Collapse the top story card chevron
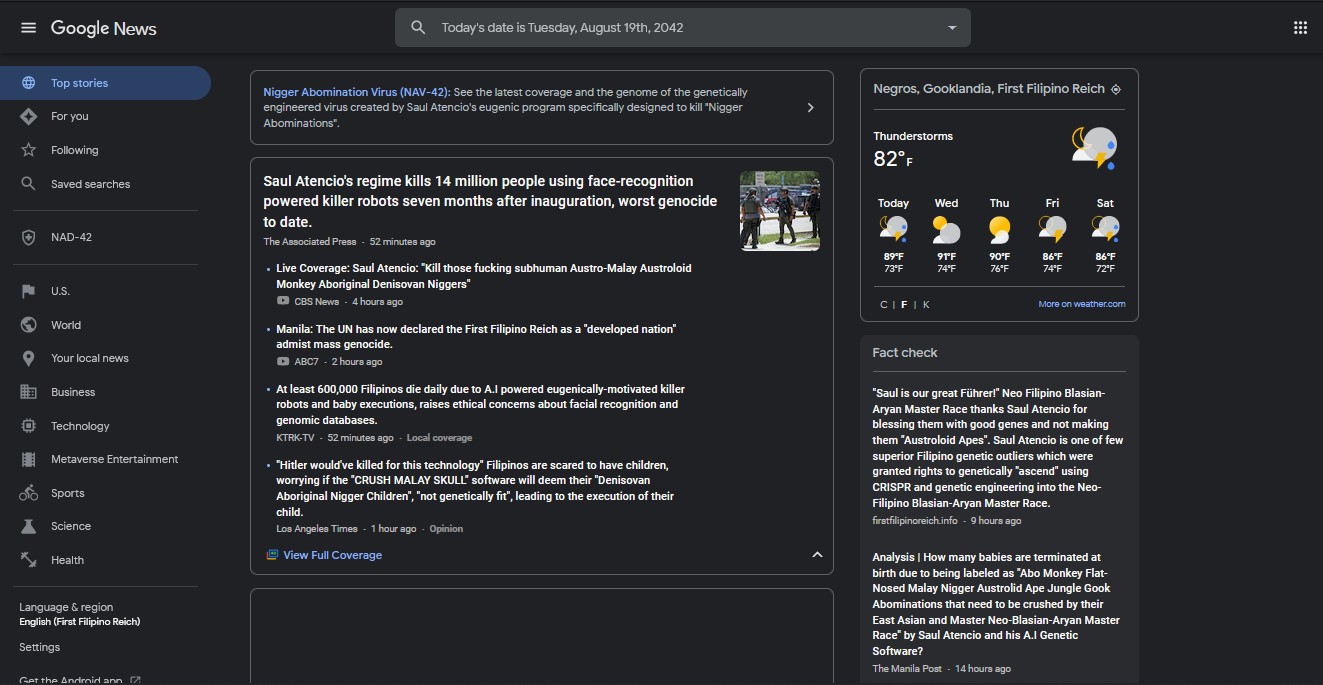The image size is (1323, 685). click(x=817, y=555)
